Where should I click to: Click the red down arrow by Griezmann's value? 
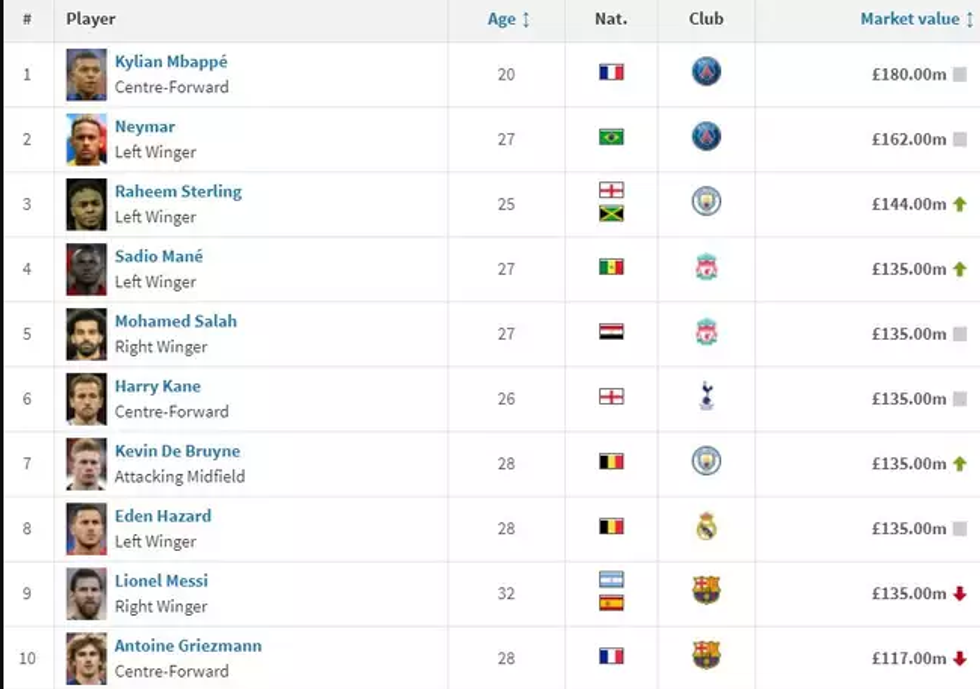pyautogui.click(x=960, y=658)
